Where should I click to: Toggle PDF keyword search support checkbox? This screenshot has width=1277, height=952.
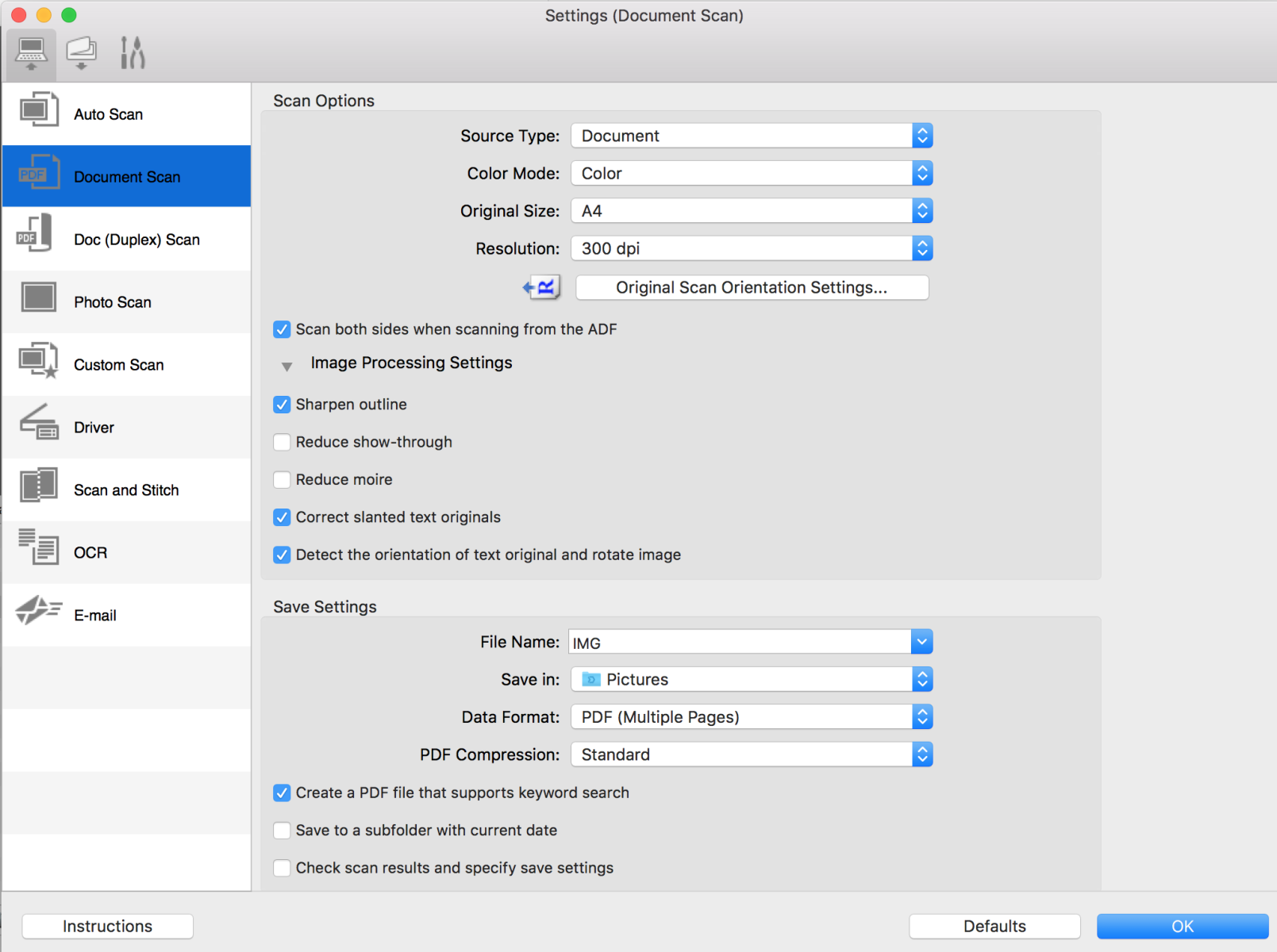[x=282, y=793]
